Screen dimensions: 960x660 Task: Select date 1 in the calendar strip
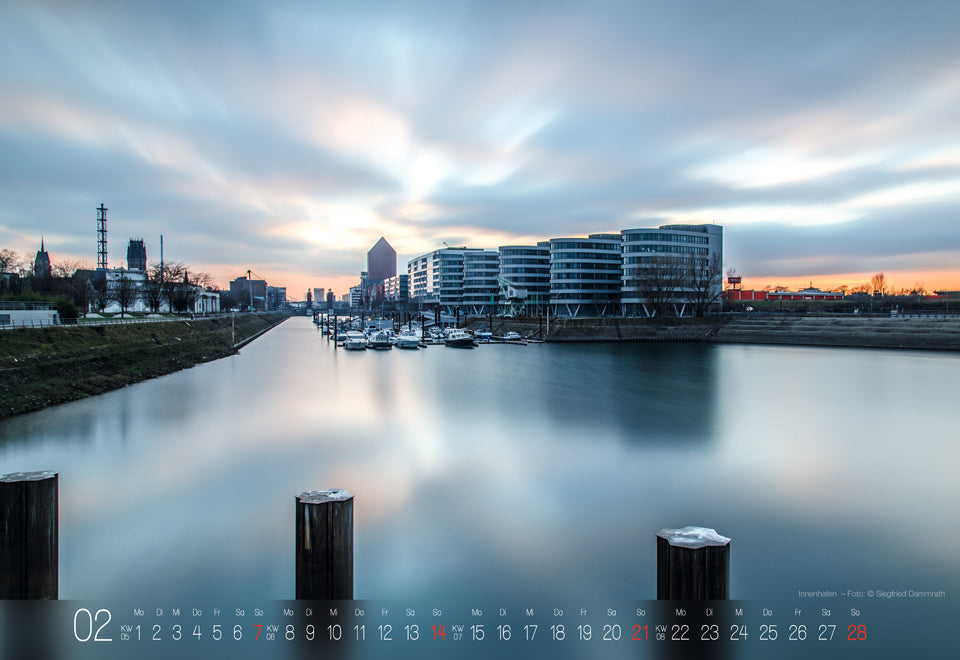[138, 632]
